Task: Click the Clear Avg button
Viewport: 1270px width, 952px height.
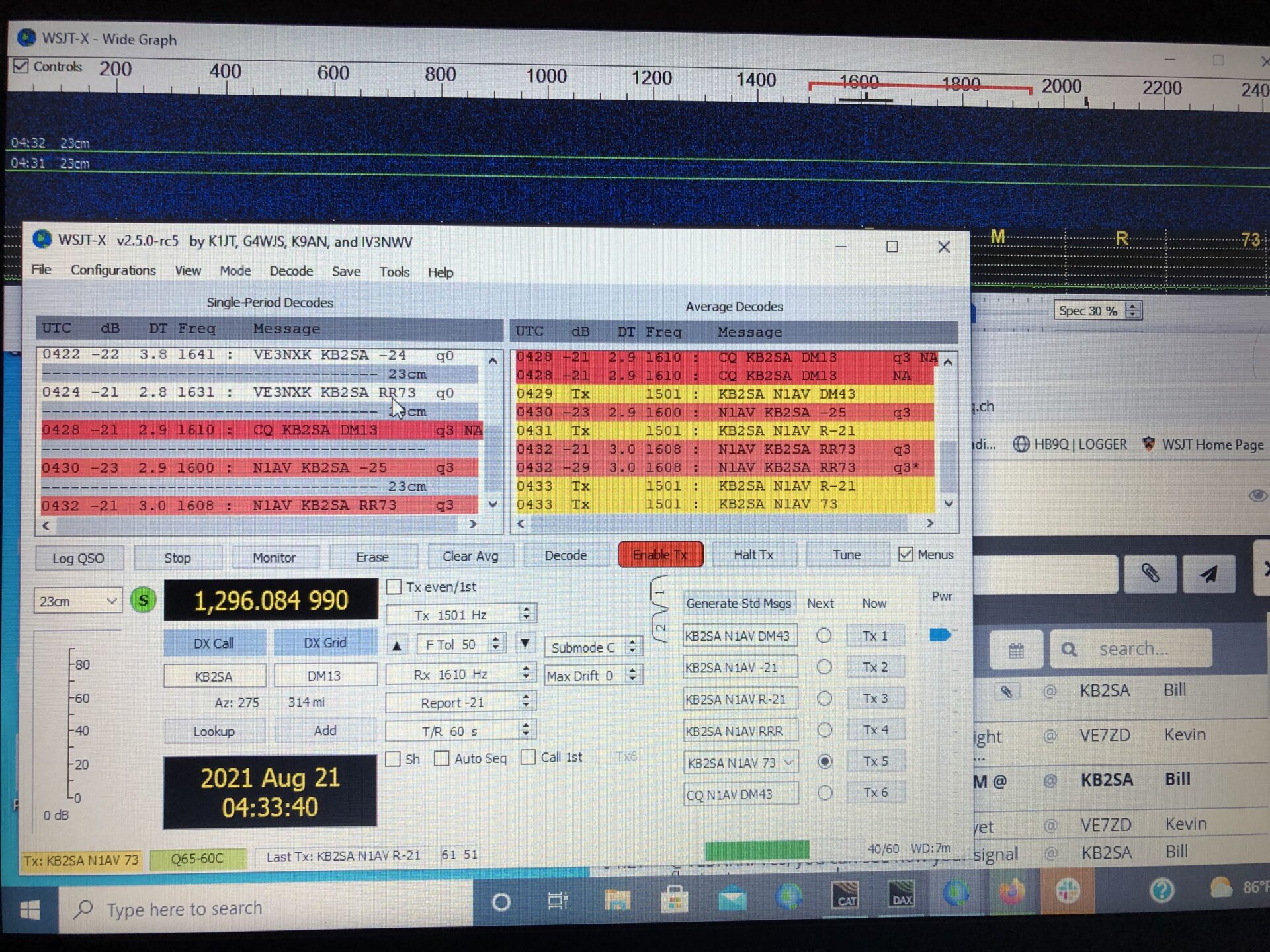Action: [x=470, y=556]
